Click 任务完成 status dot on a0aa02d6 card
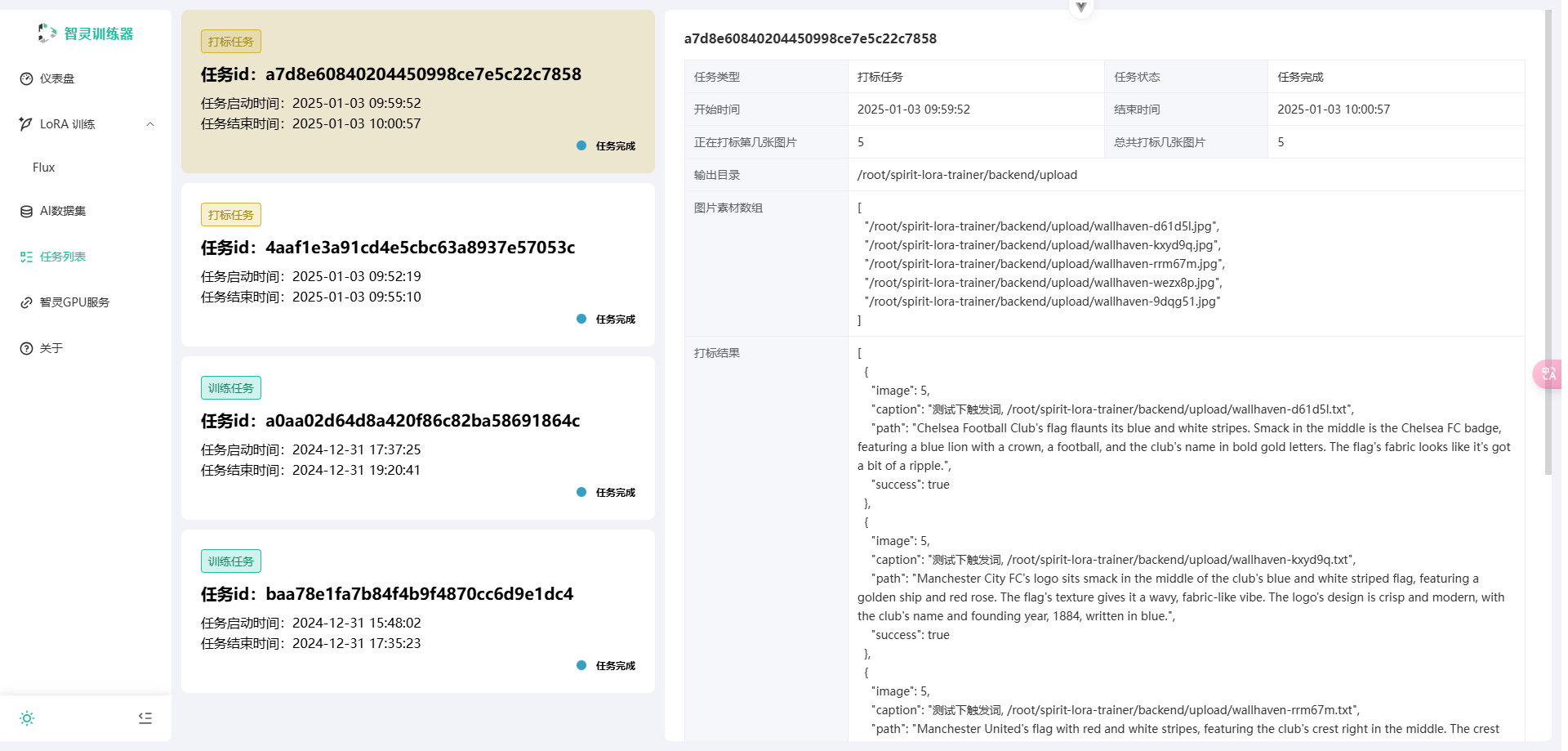The image size is (1568, 751). point(581,492)
